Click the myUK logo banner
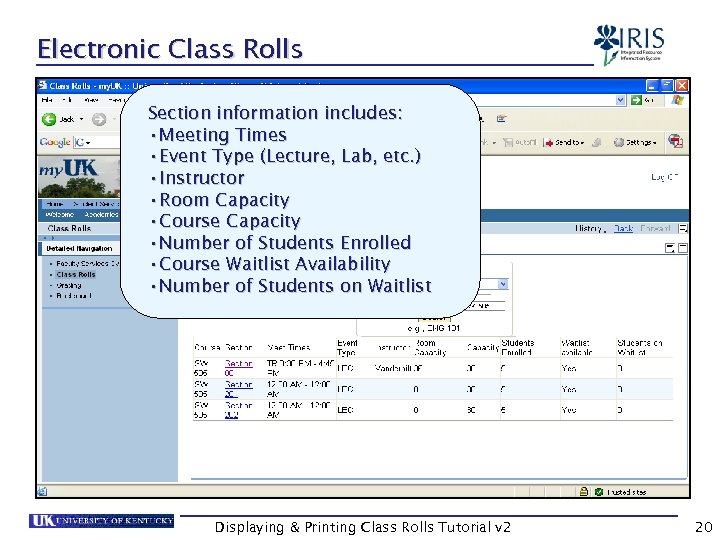The image size is (720, 540). pos(79,177)
